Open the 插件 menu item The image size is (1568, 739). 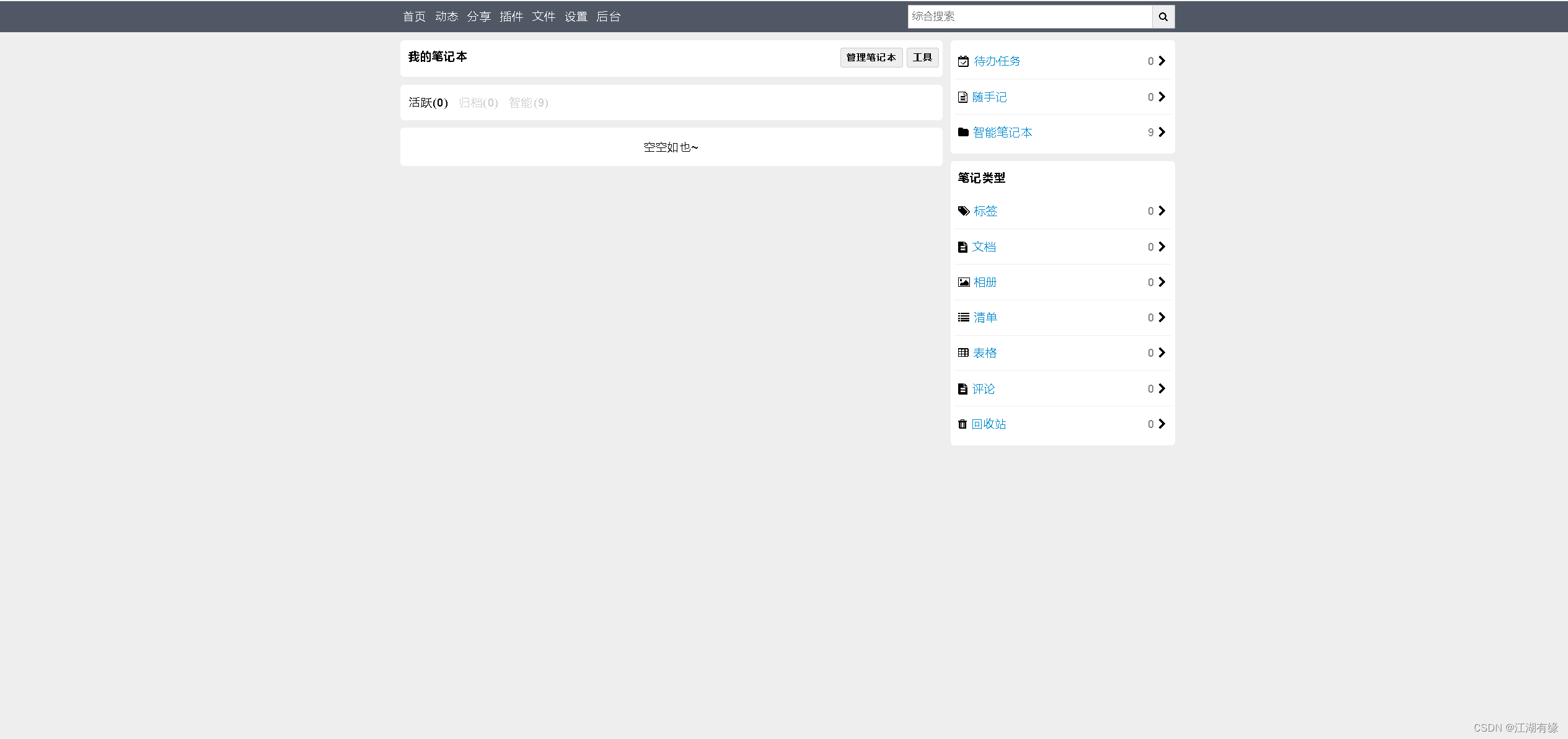coord(511,17)
